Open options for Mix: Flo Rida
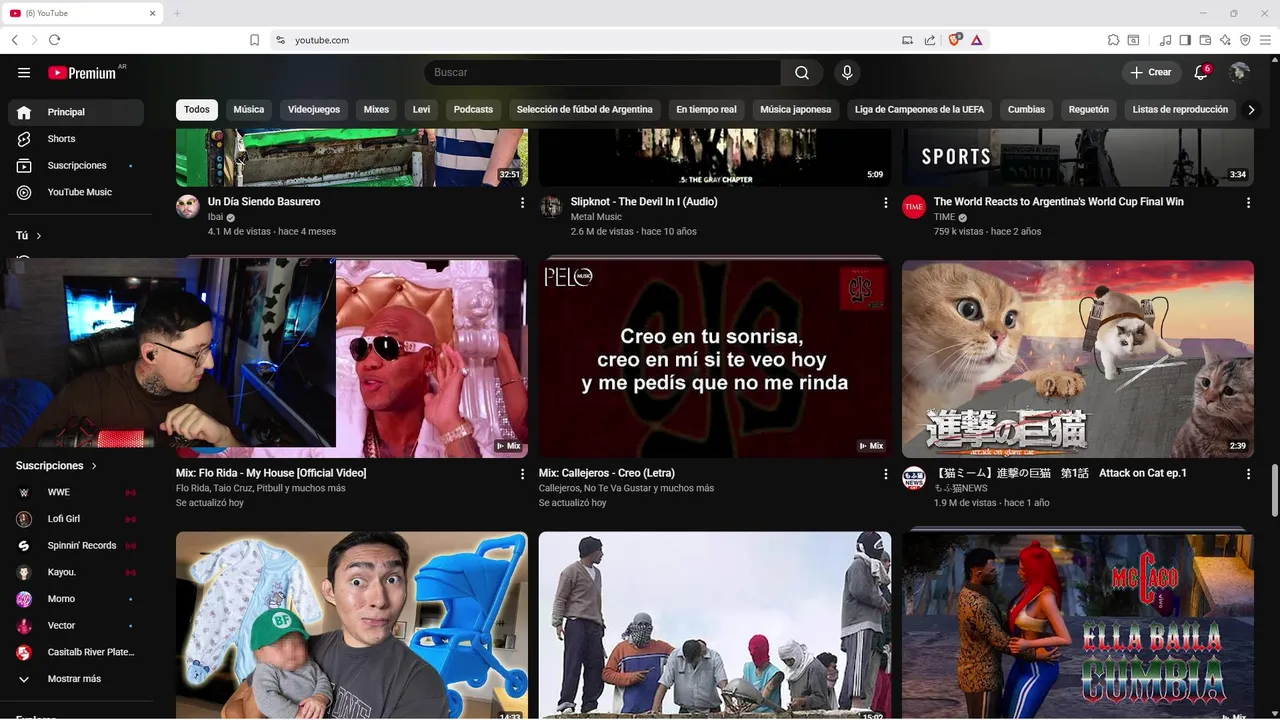The image size is (1280, 720). [522, 474]
